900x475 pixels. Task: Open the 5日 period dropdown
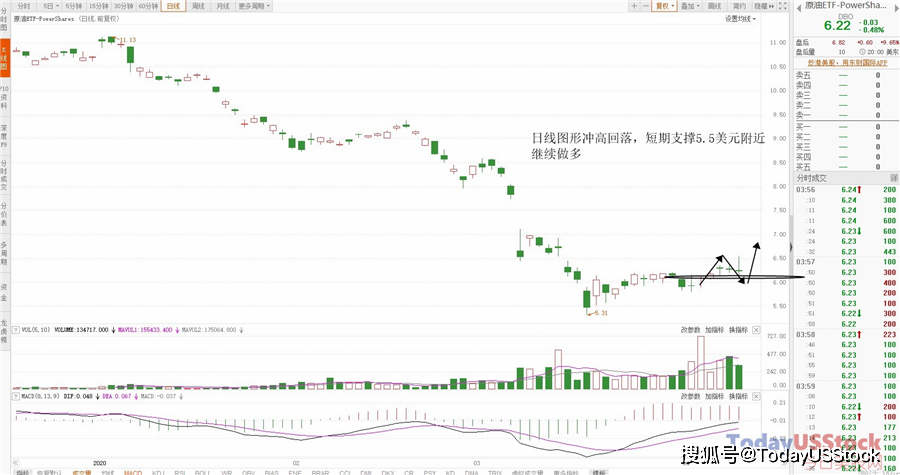point(51,6)
